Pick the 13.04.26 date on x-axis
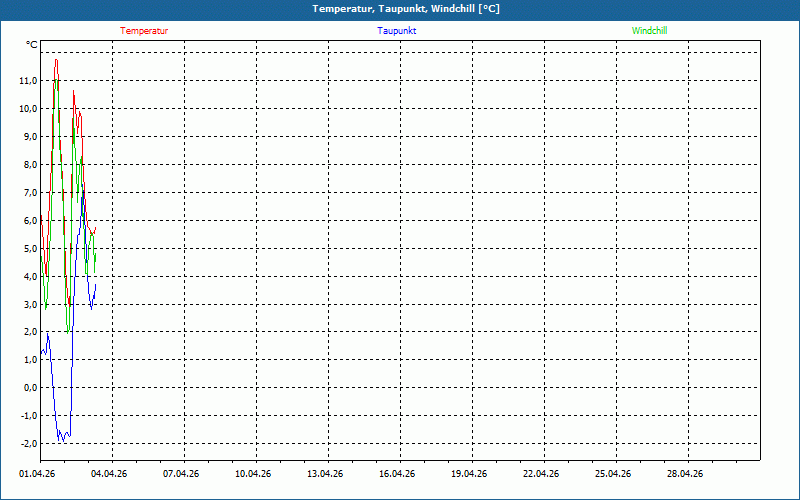This screenshot has width=800, height=500. pyautogui.click(x=326, y=474)
